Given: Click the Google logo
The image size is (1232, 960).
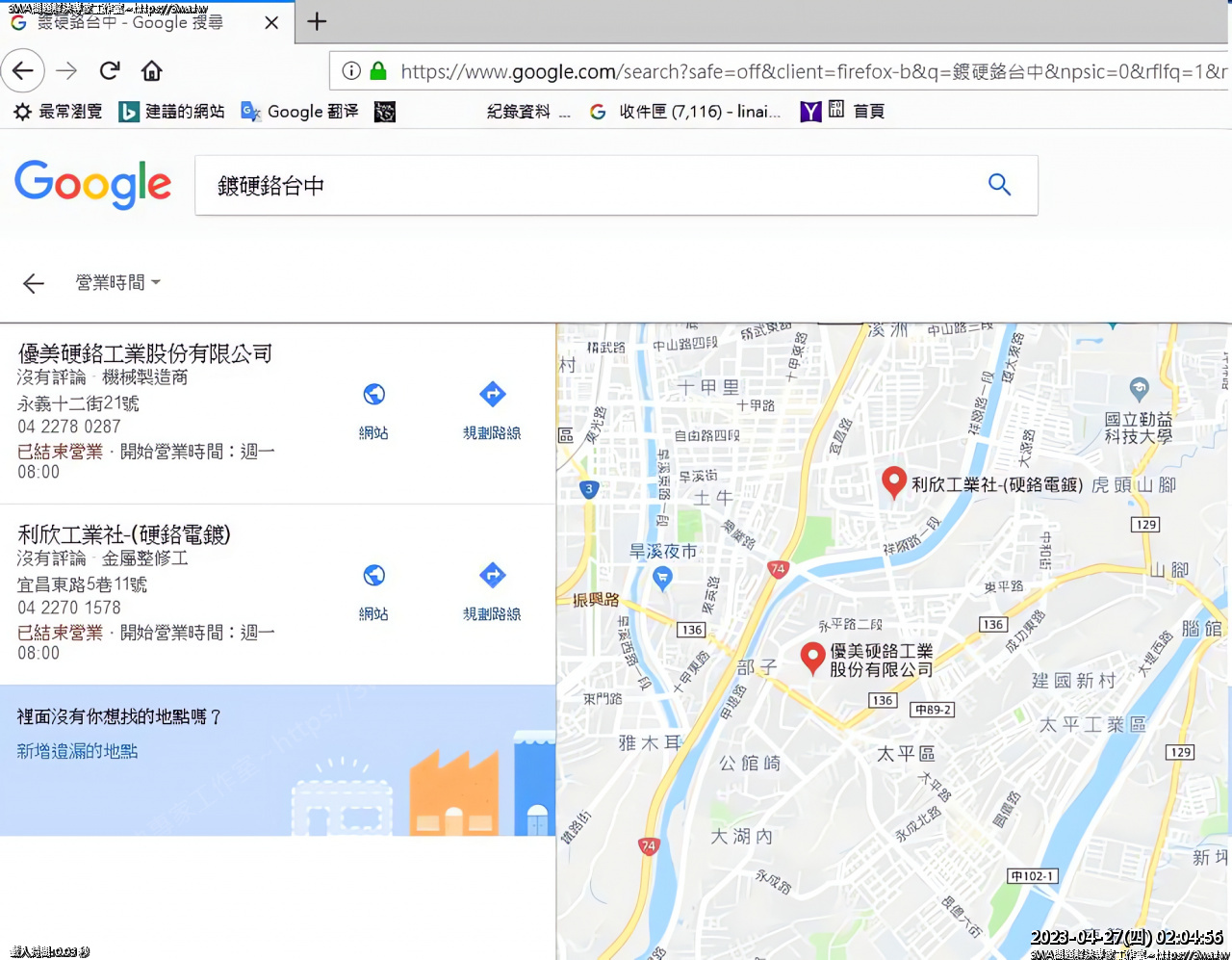Looking at the screenshot, I should click(93, 184).
